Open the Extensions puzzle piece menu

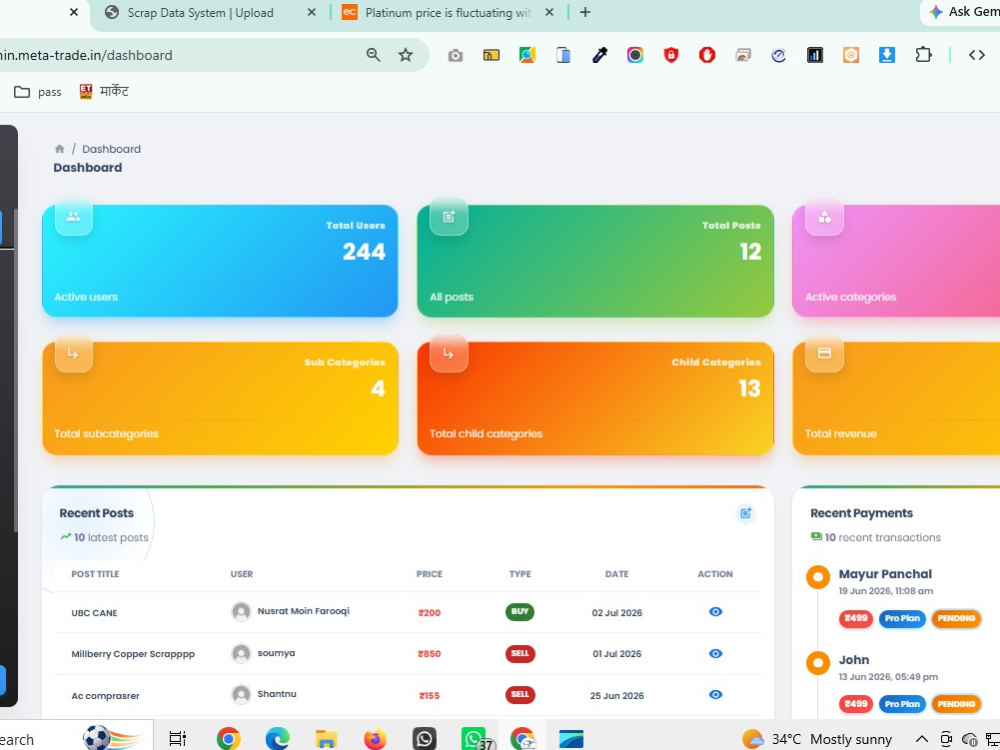pyautogui.click(x=923, y=55)
